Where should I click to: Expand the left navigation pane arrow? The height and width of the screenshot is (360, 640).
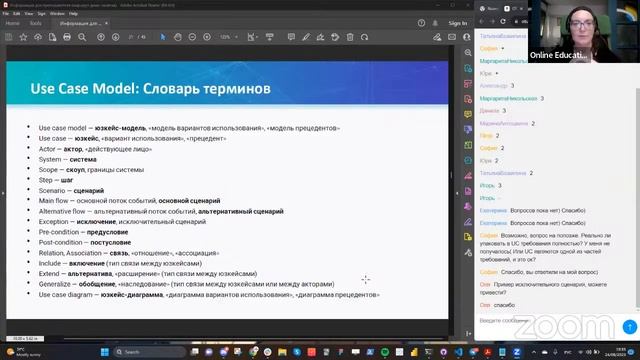(x=3, y=193)
